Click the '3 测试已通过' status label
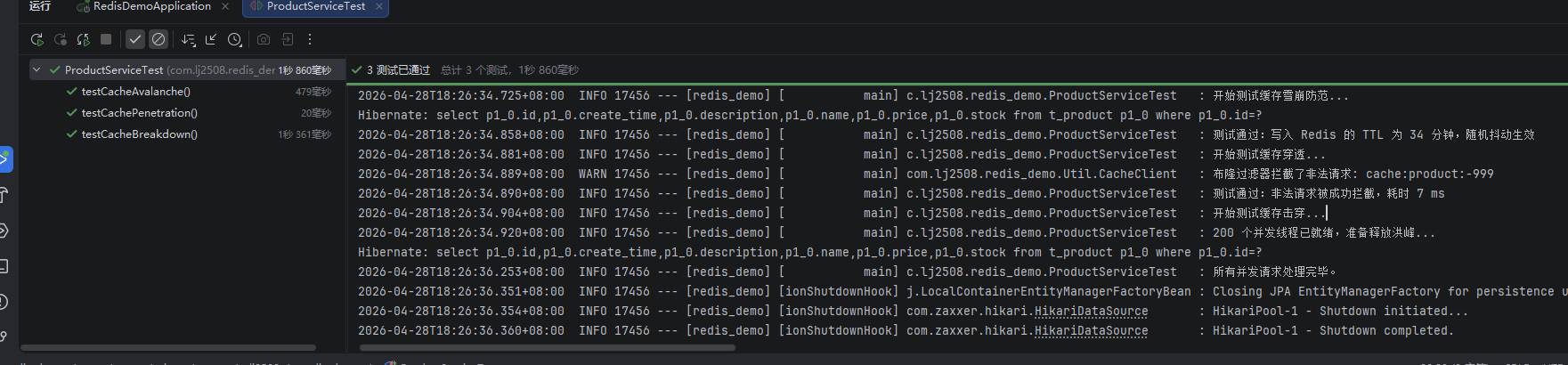 (x=398, y=70)
